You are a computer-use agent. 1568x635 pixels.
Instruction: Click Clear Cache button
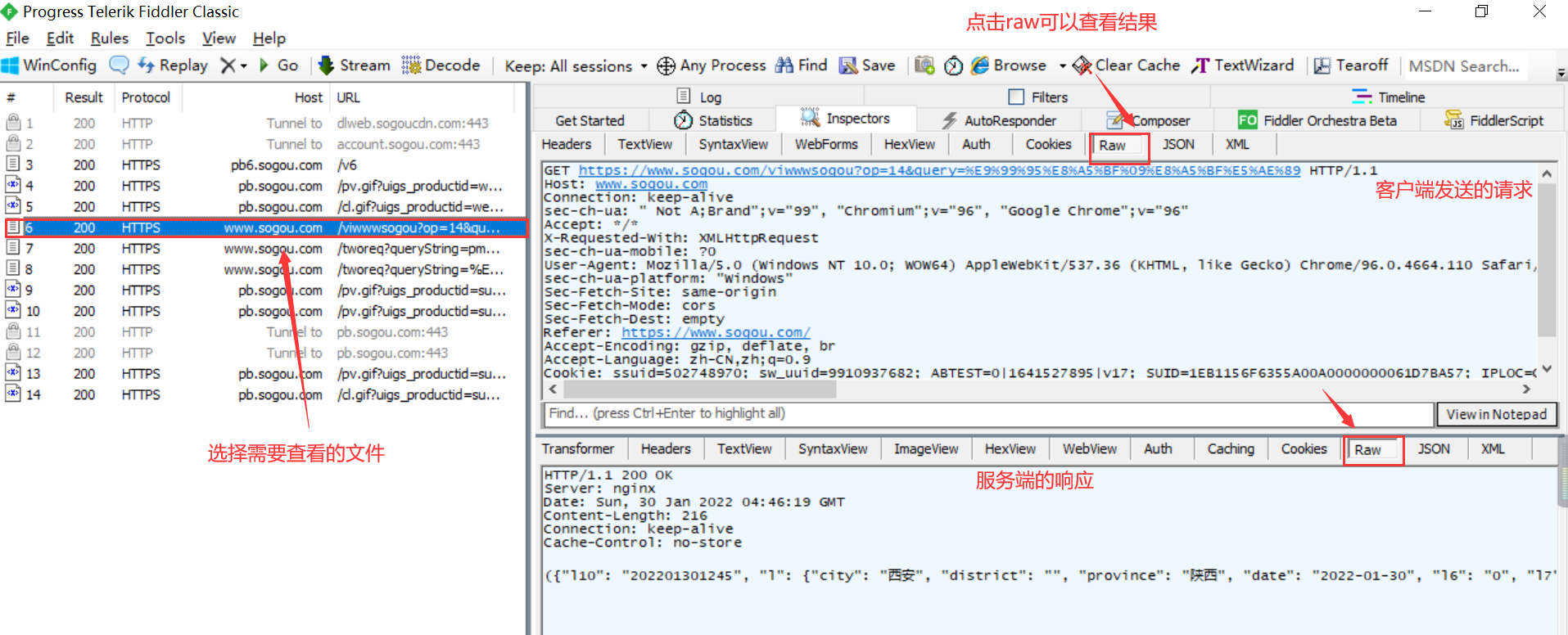pos(1126,65)
